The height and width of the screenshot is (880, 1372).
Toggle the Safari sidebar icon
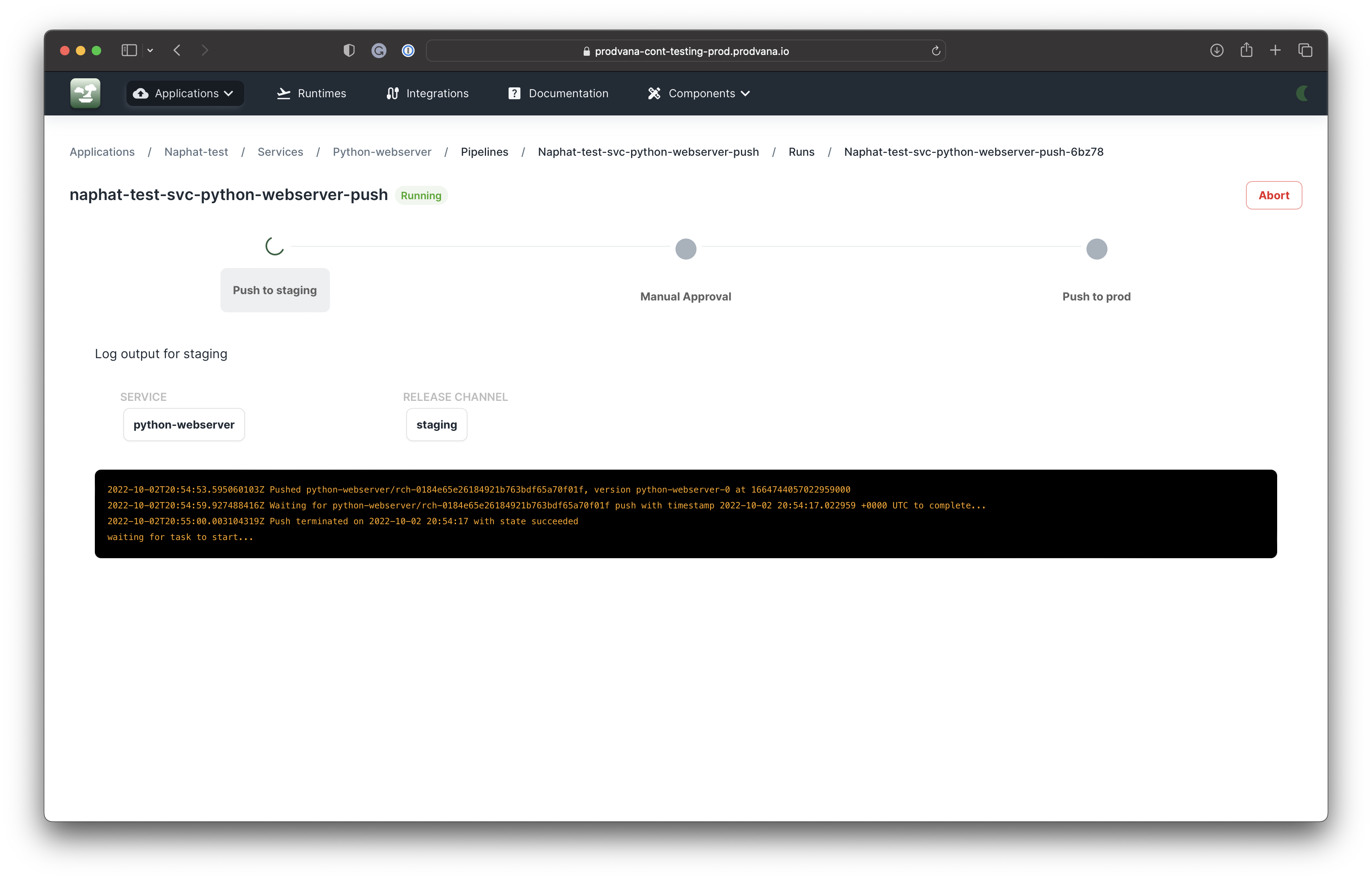click(x=129, y=50)
